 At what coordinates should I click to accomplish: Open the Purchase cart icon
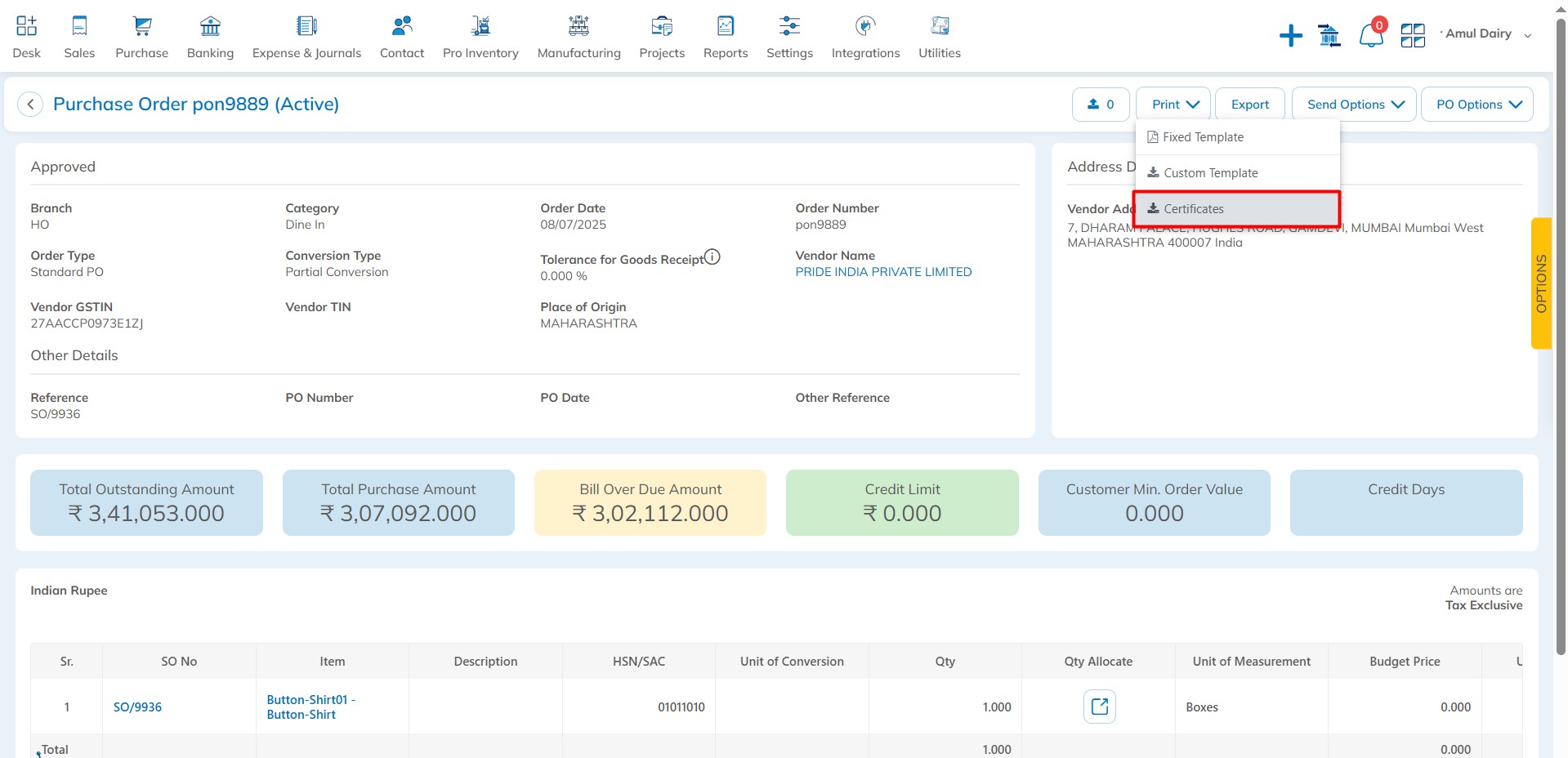coord(142,26)
